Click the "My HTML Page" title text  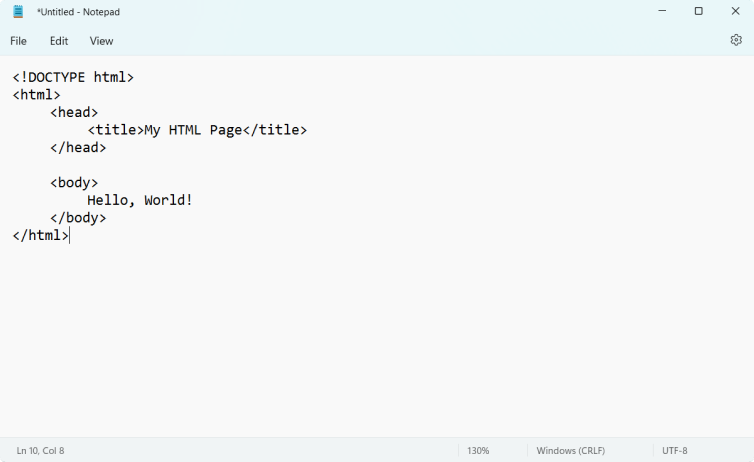pyautogui.click(x=193, y=130)
